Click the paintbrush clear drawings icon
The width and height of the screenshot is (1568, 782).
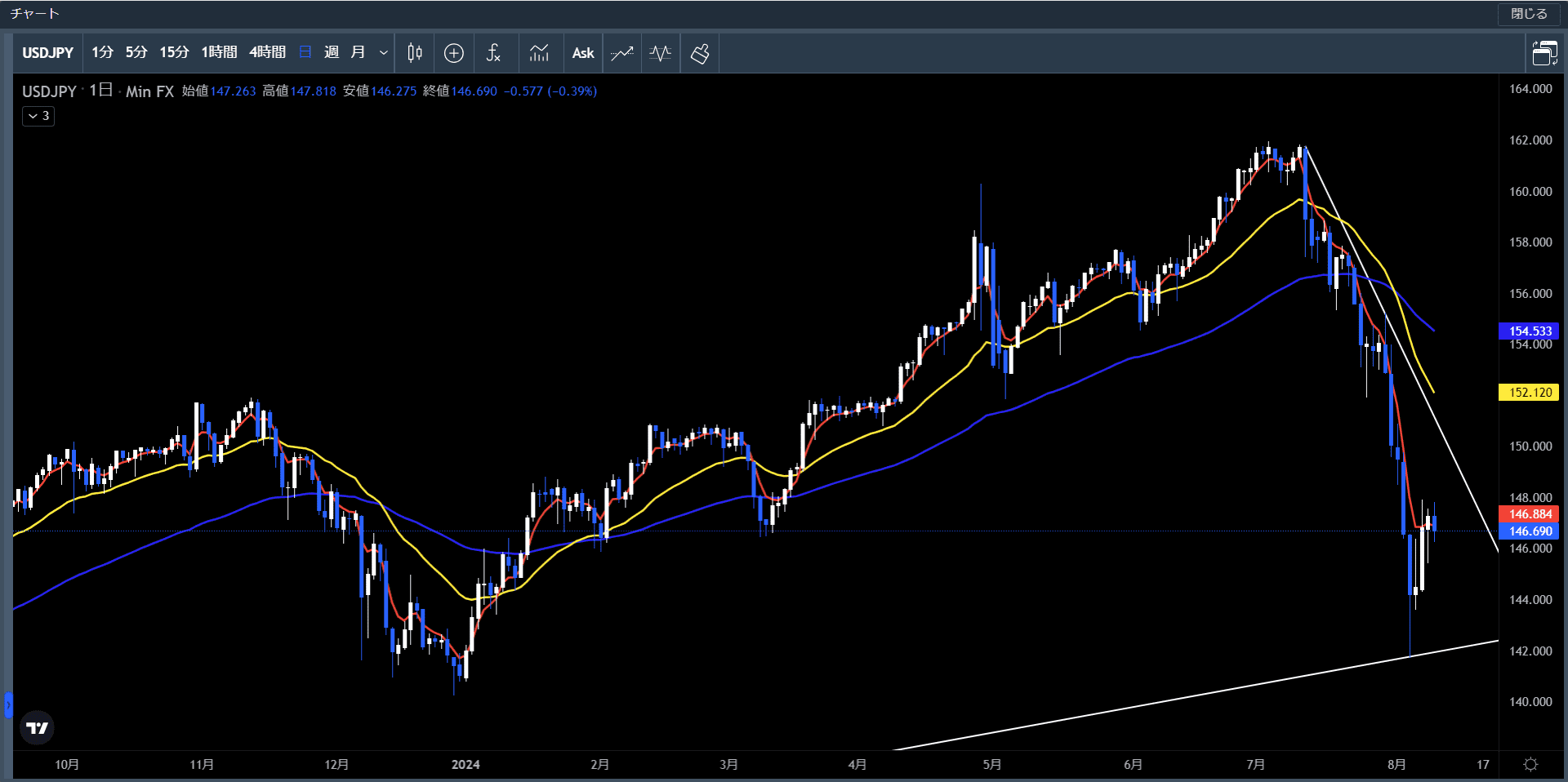pyautogui.click(x=700, y=53)
